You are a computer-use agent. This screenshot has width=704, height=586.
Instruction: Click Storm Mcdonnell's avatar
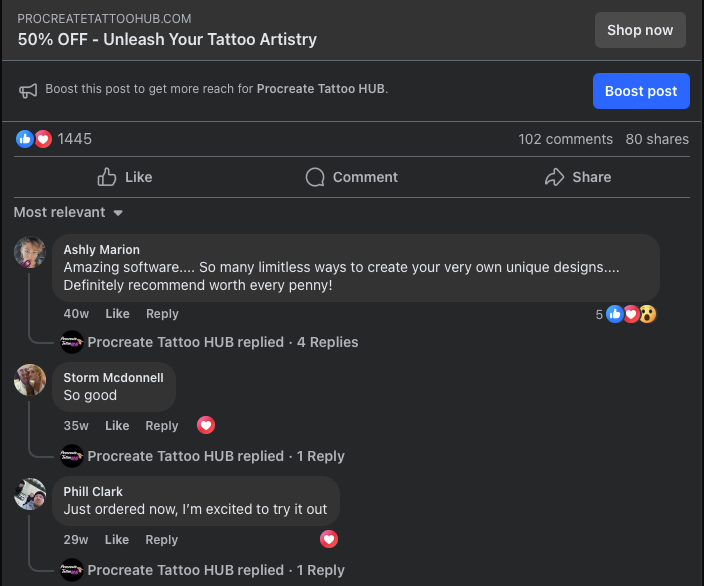(x=30, y=379)
